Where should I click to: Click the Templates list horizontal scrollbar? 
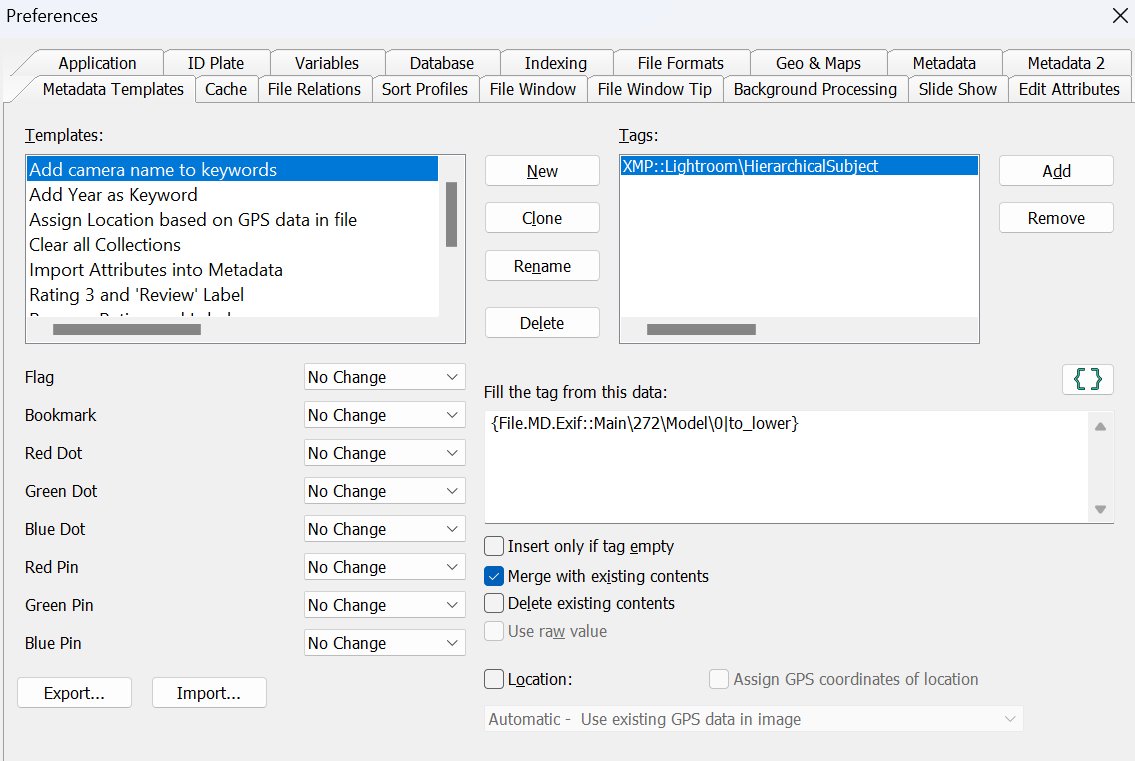pos(127,329)
